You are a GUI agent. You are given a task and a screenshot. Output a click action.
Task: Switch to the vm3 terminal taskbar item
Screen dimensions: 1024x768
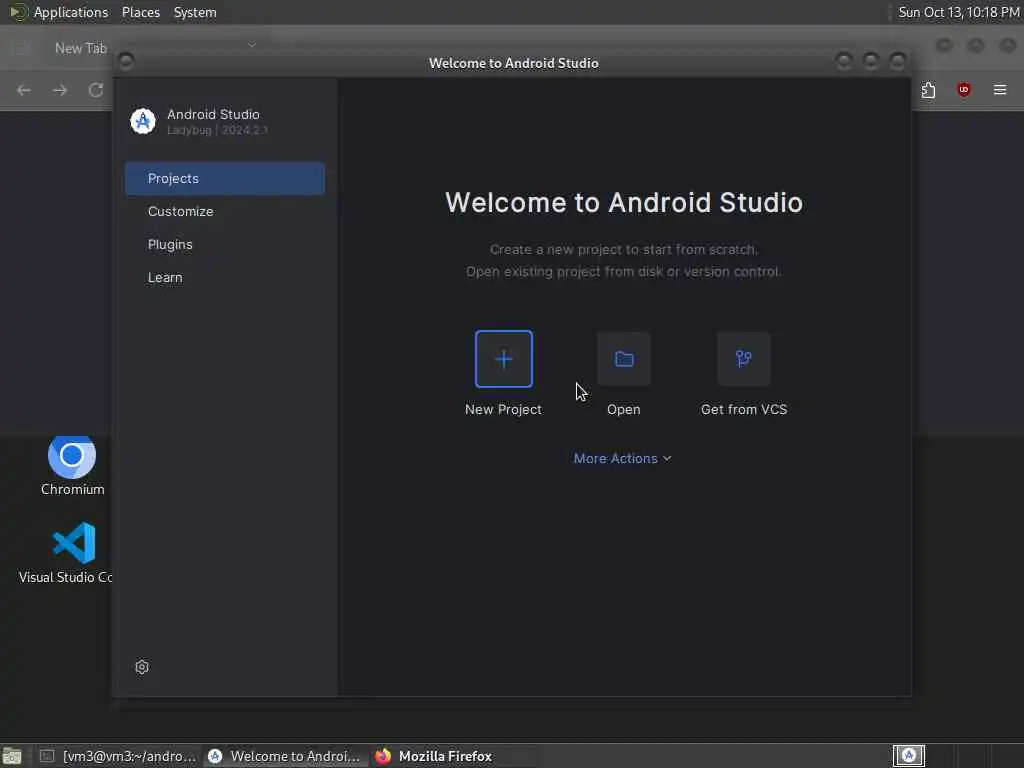tap(118, 756)
